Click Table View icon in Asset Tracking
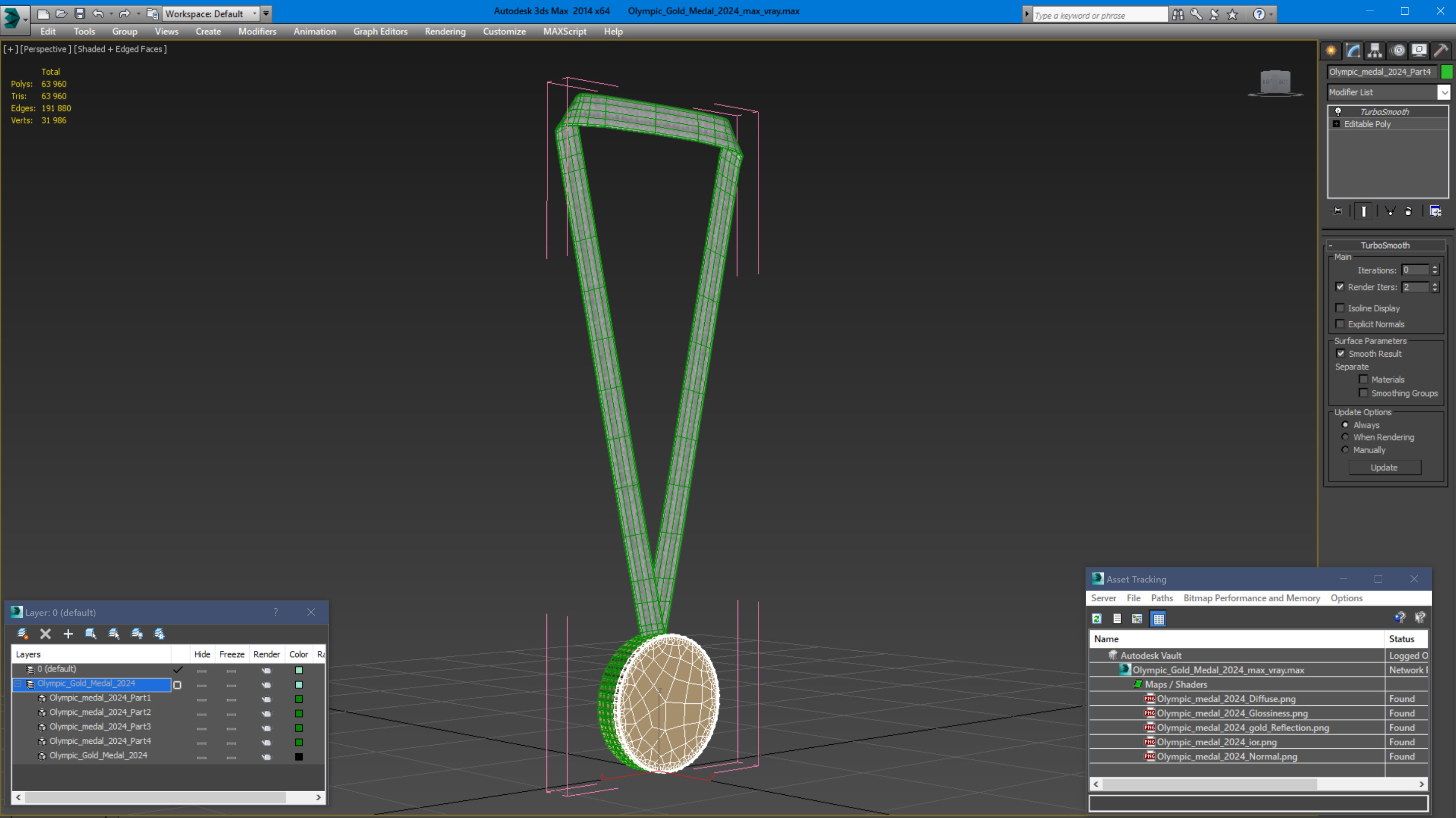This screenshot has width=1456, height=818. pos(1158,618)
